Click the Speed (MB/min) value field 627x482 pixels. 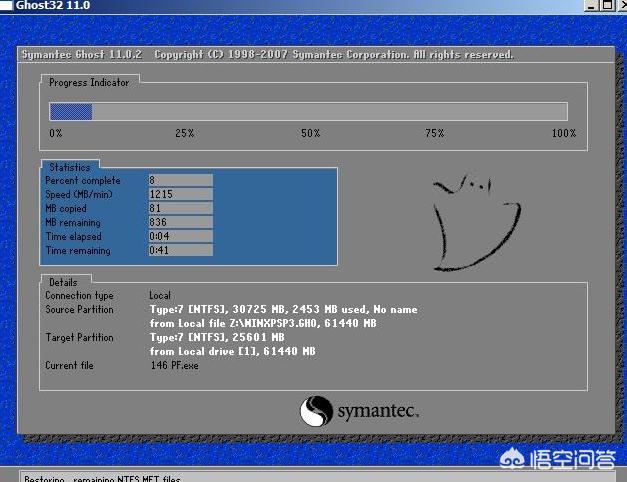pos(180,194)
